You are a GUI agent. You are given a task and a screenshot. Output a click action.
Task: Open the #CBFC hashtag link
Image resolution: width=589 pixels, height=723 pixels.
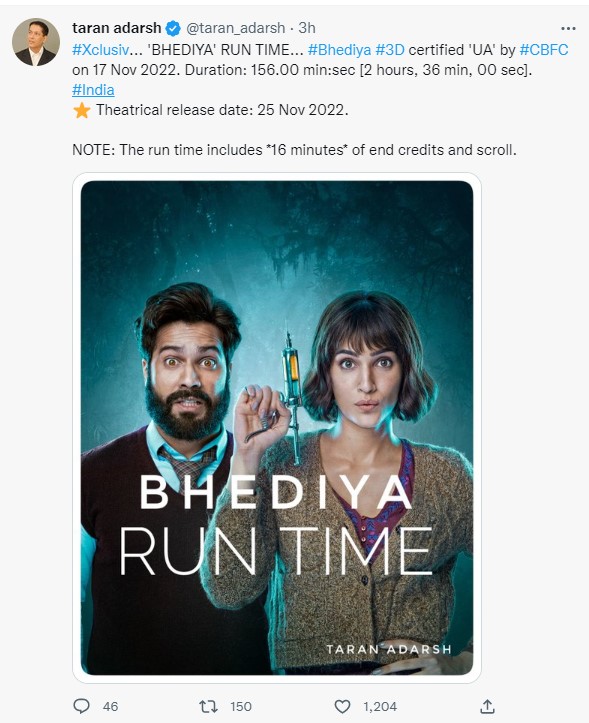[544, 50]
